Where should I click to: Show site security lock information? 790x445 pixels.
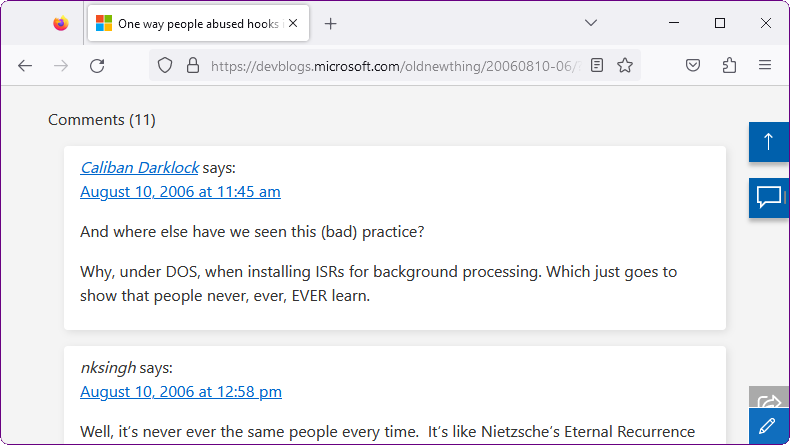pos(193,66)
